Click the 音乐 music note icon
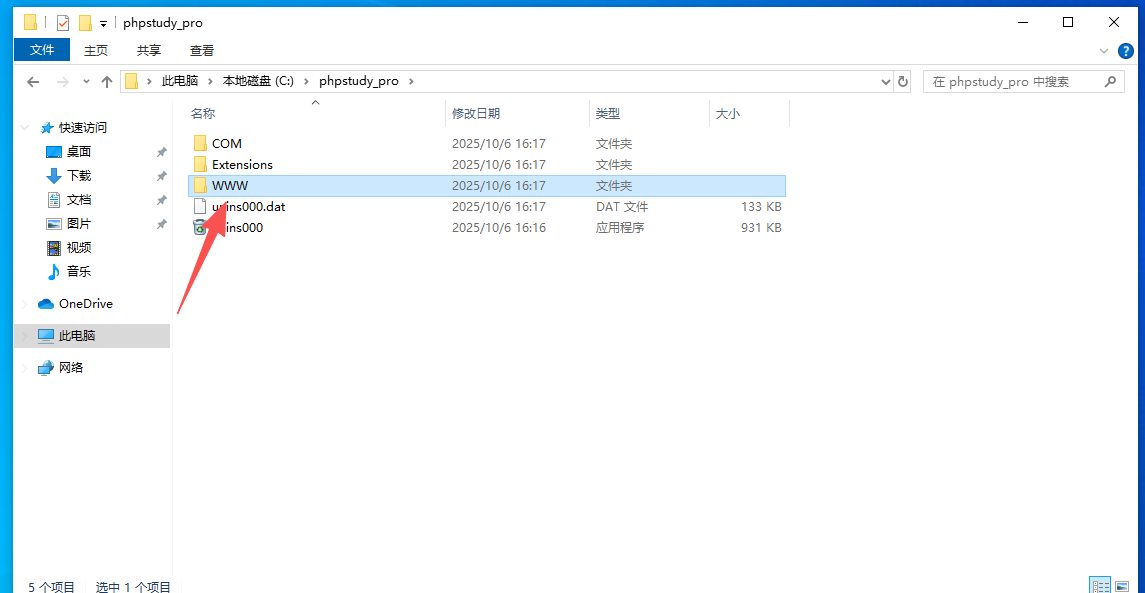 pos(53,272)
